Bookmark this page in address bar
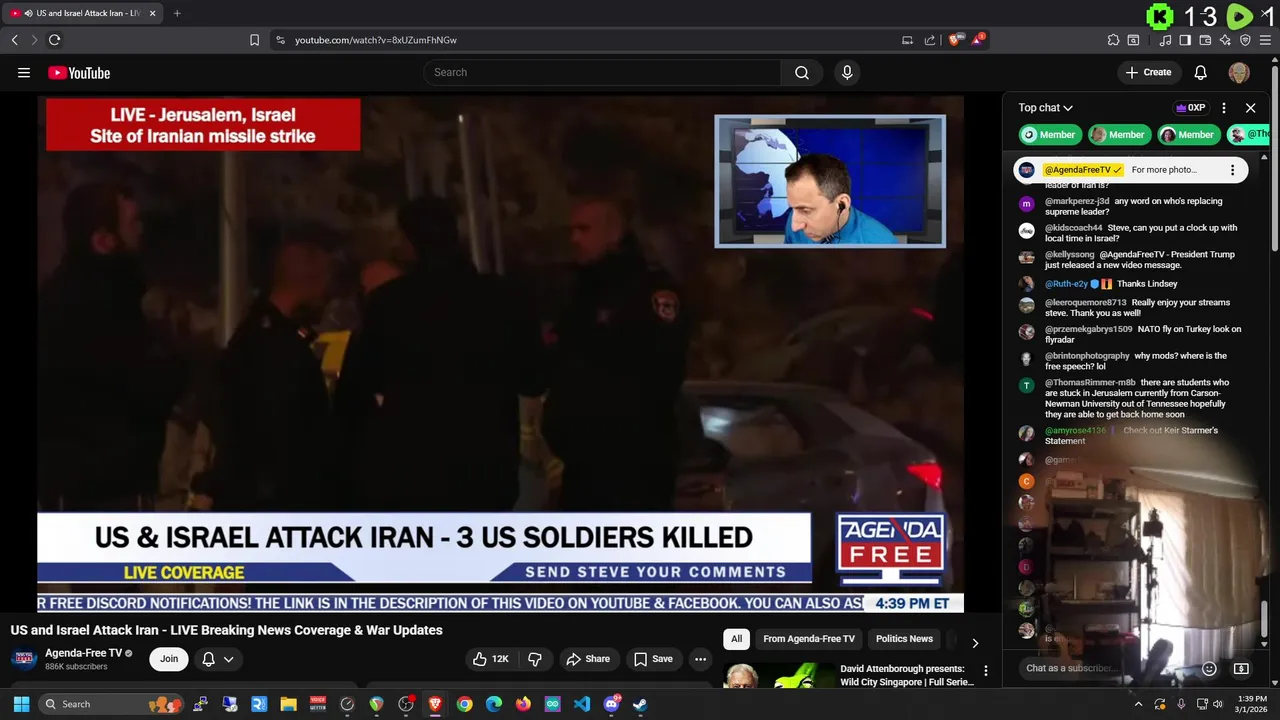 coord(254,40)
